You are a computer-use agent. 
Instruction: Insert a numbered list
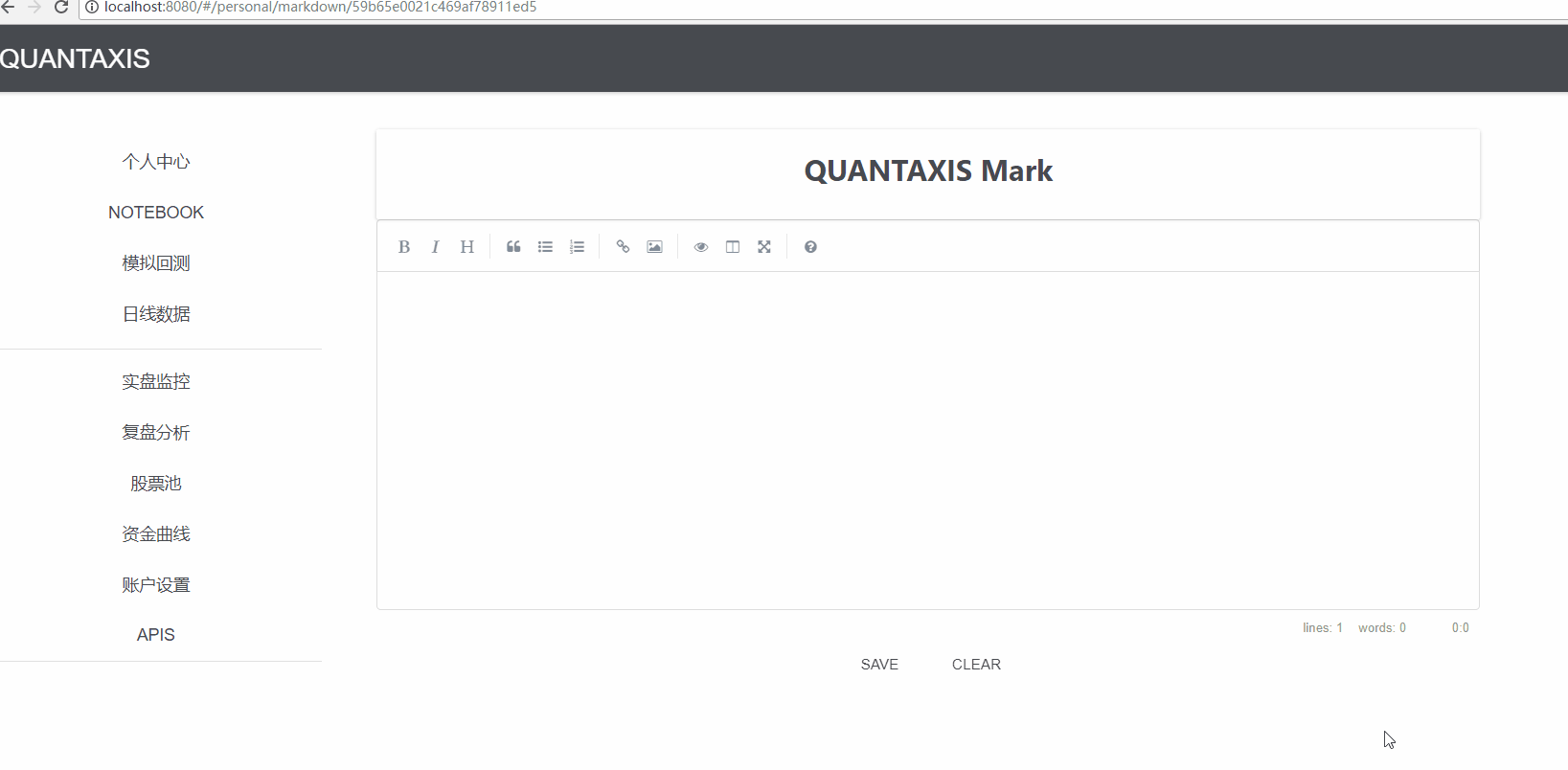coord(577,247)
